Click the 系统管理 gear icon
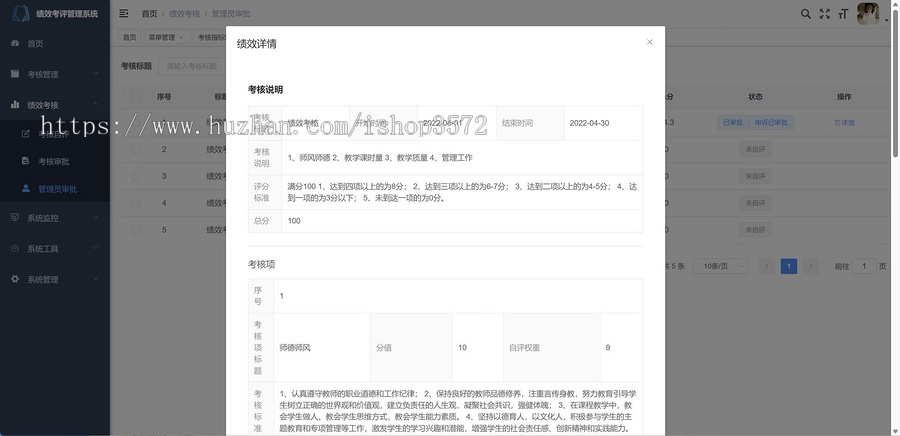 (15, 279)
